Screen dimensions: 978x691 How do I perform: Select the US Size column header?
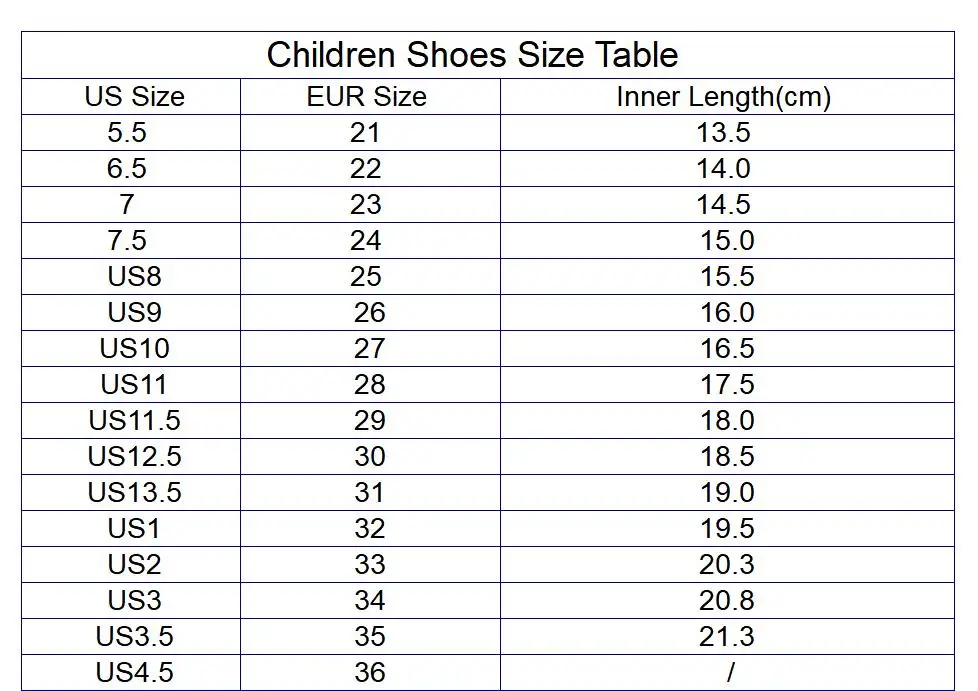(134, 97)
